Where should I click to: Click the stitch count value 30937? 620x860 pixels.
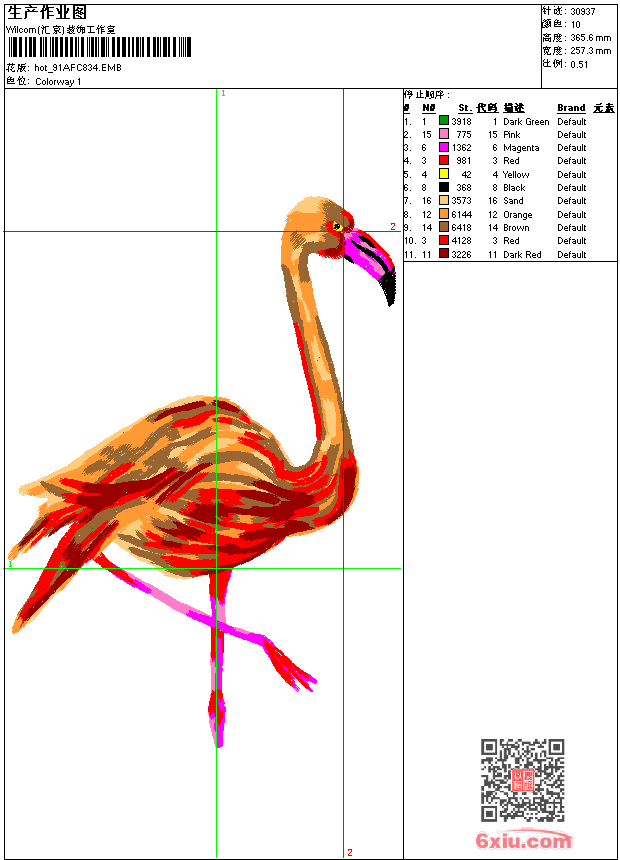coord(583,11)
